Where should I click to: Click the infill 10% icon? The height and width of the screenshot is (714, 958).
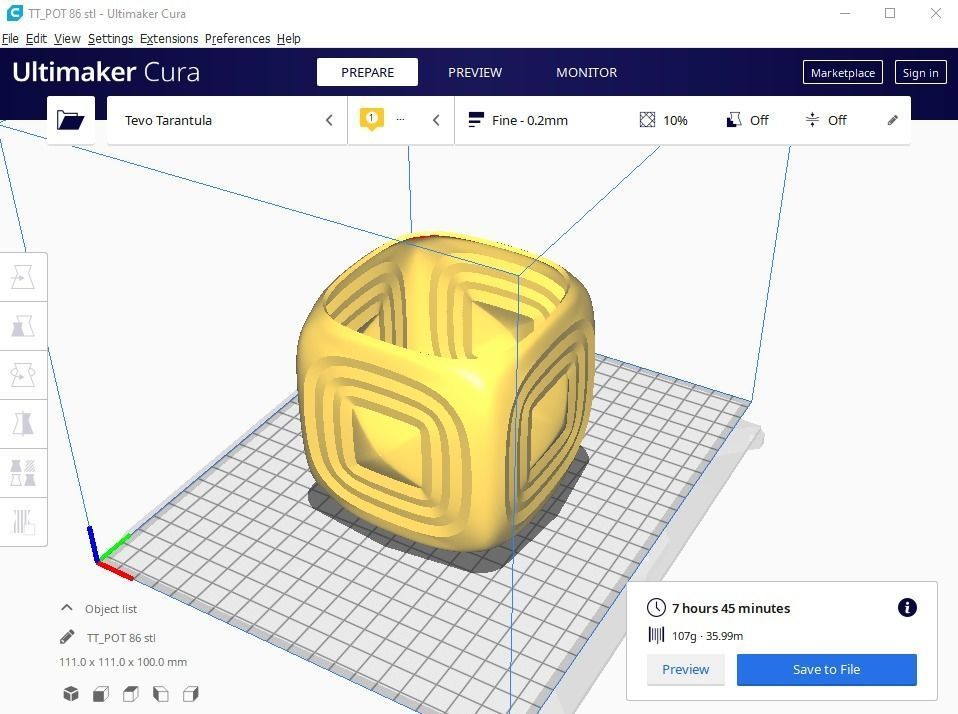(x=647, y=120)
